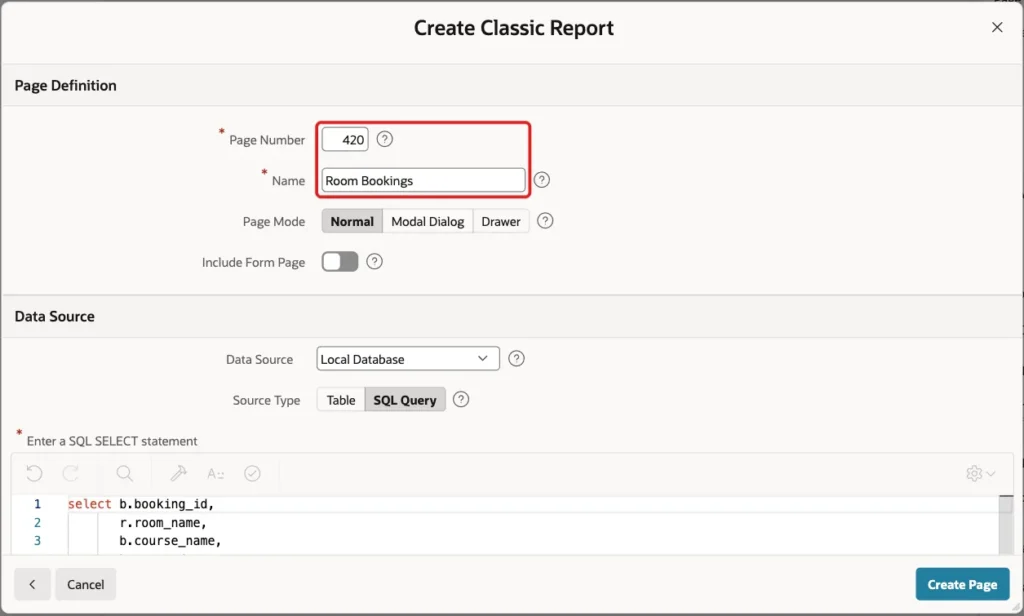Click SQL line 'b.course_name,'
Viewport: 1024px width, 616px height.
(x=170, y=541)
